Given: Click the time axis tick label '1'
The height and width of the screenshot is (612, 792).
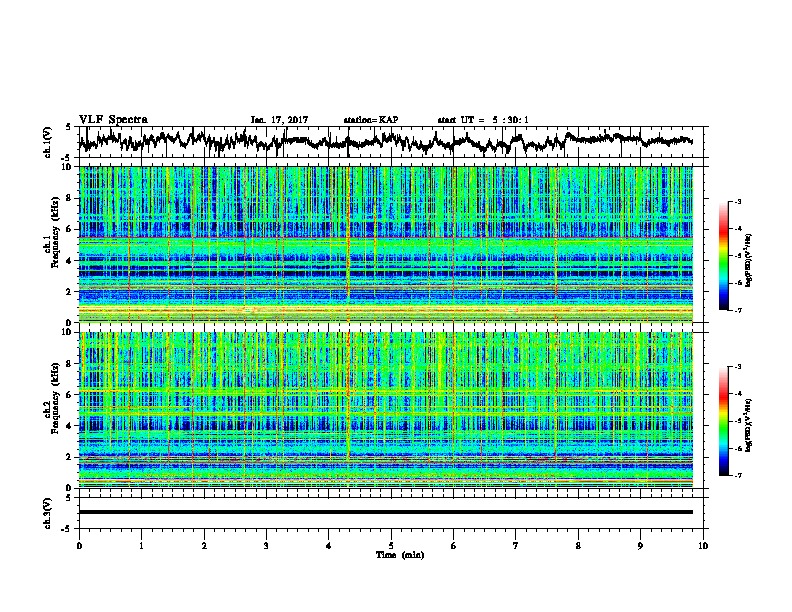Looking at the screenshot, I should point(141,546).
